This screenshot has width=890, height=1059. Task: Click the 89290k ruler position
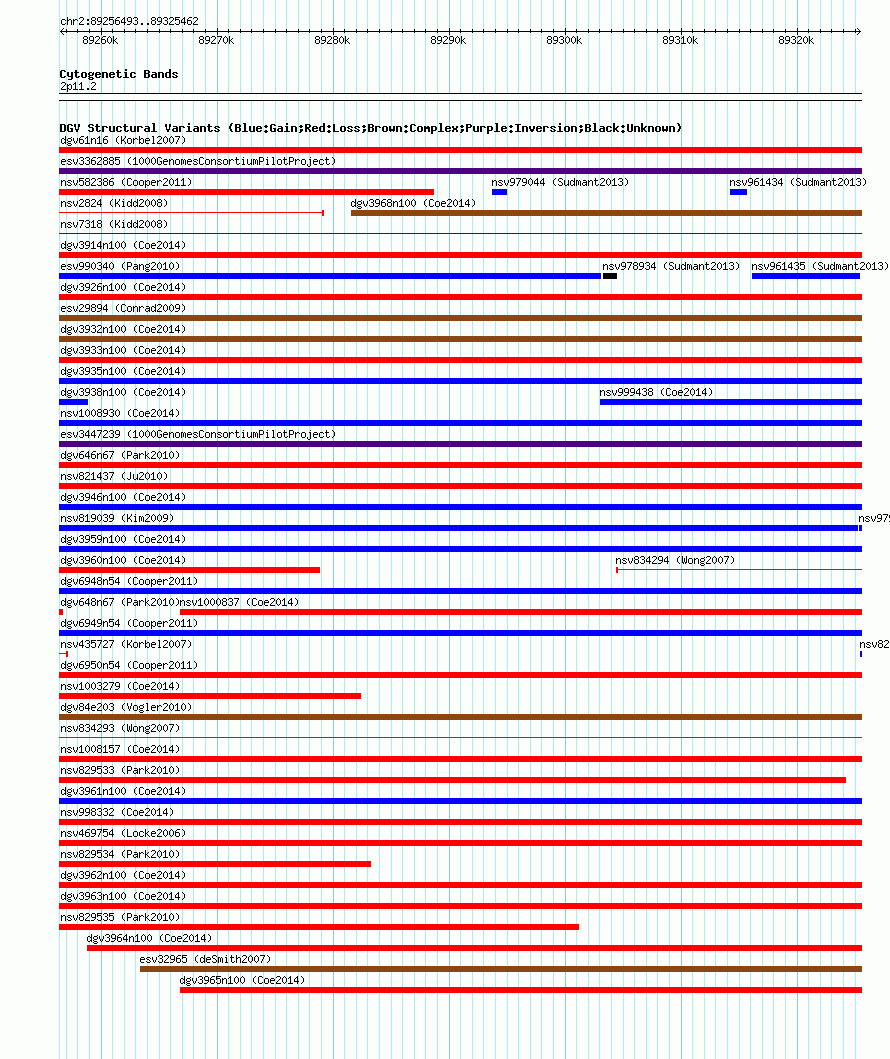coord(448,41)
